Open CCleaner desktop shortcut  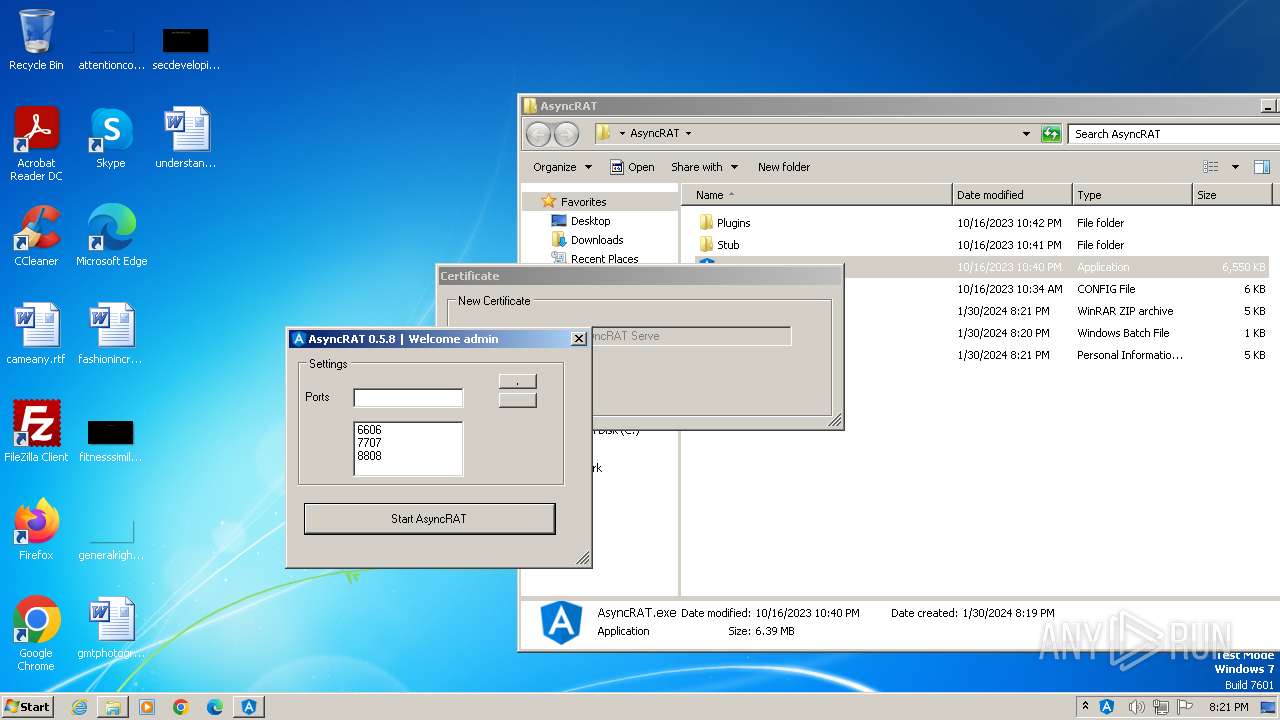click(x=36, y=236)
